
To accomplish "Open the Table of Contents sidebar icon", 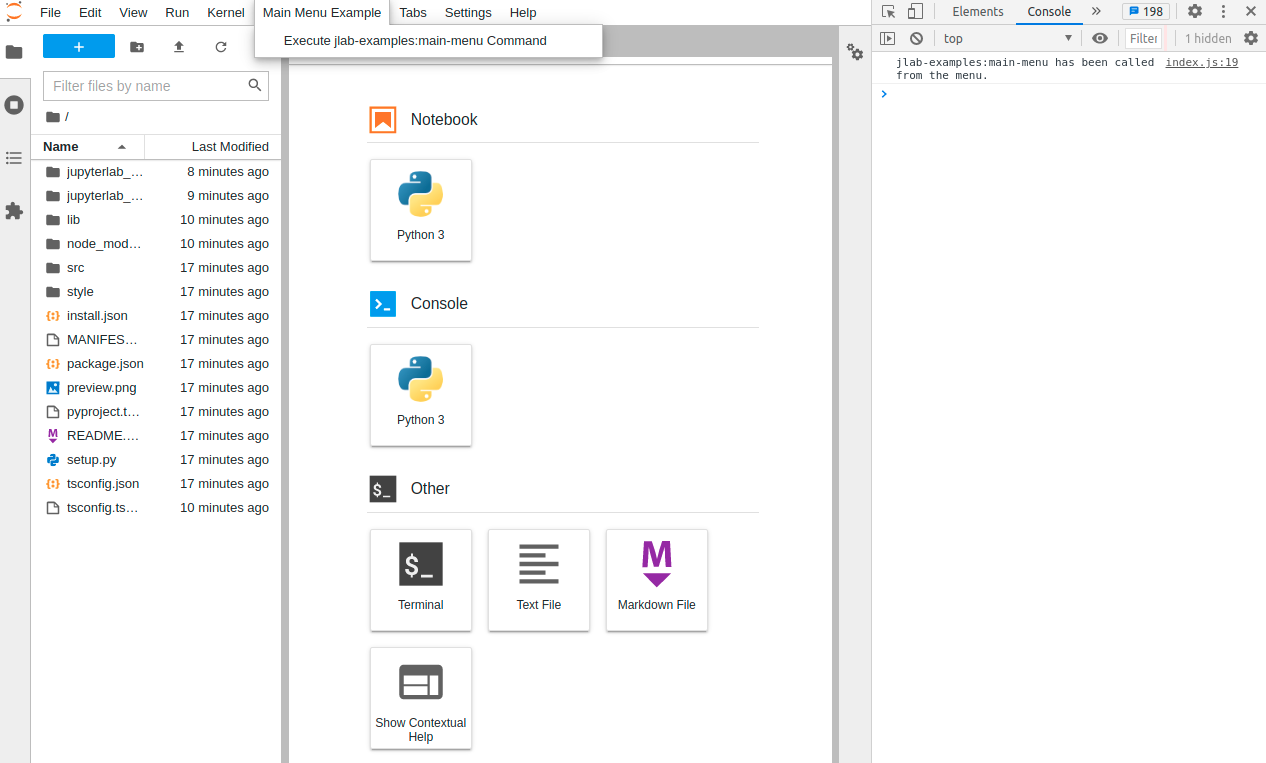I will (x=14, y=158).
